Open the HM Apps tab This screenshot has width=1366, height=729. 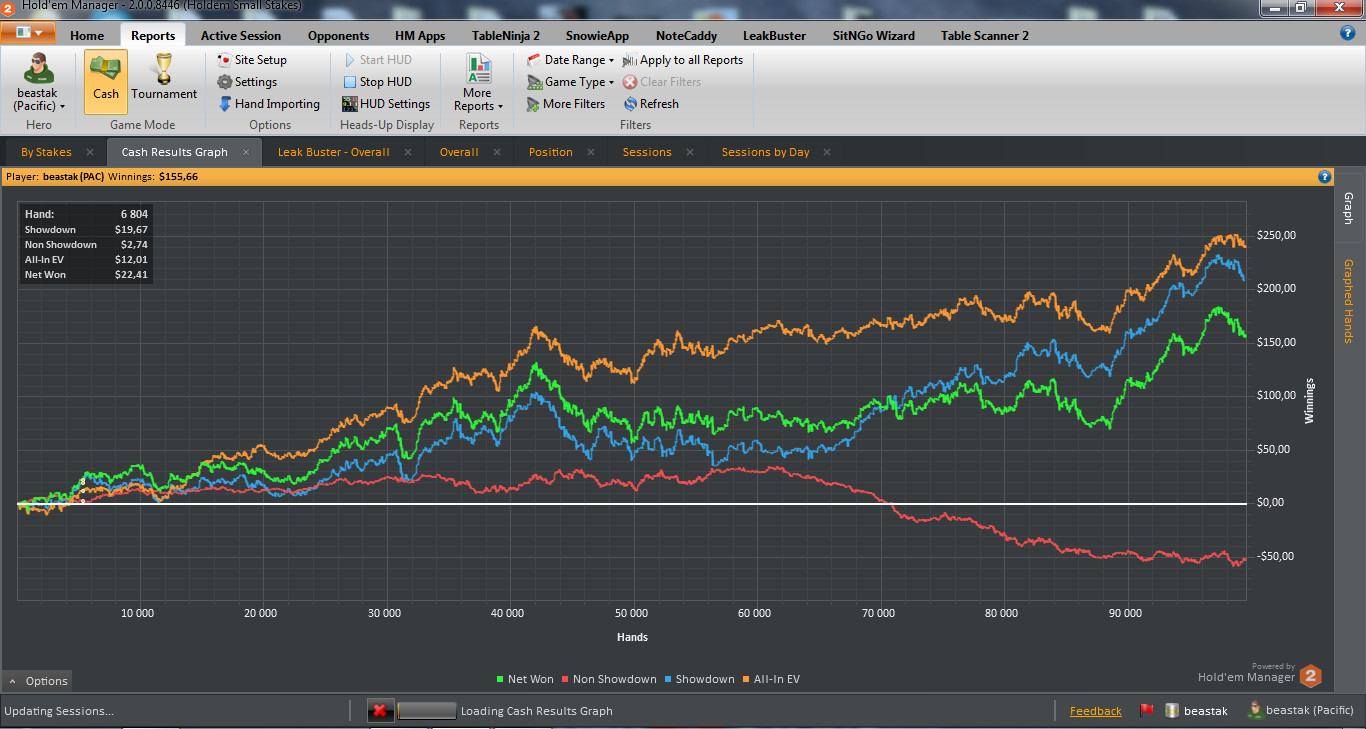click(x=420, y=35)
